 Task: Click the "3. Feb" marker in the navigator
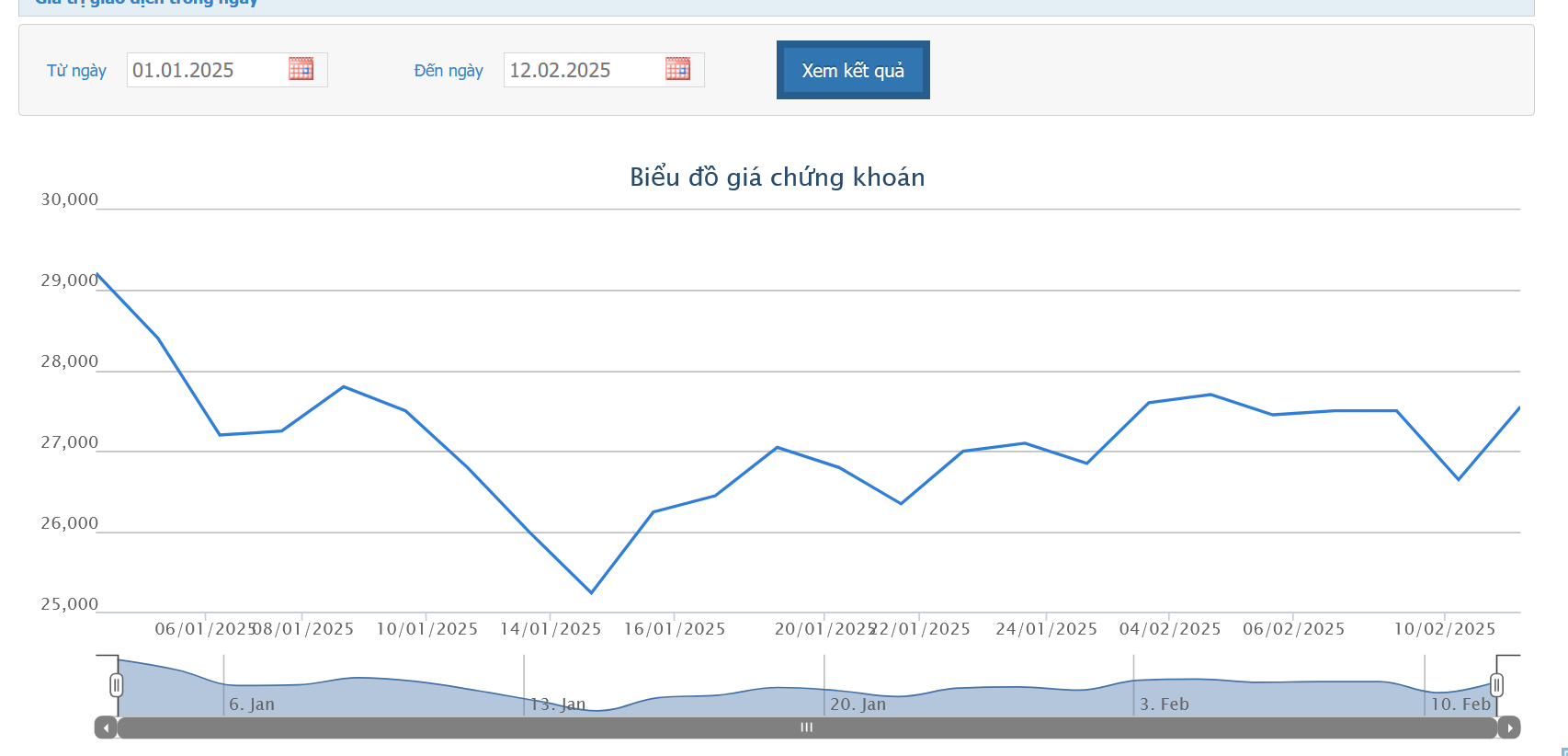point(1164,704)
